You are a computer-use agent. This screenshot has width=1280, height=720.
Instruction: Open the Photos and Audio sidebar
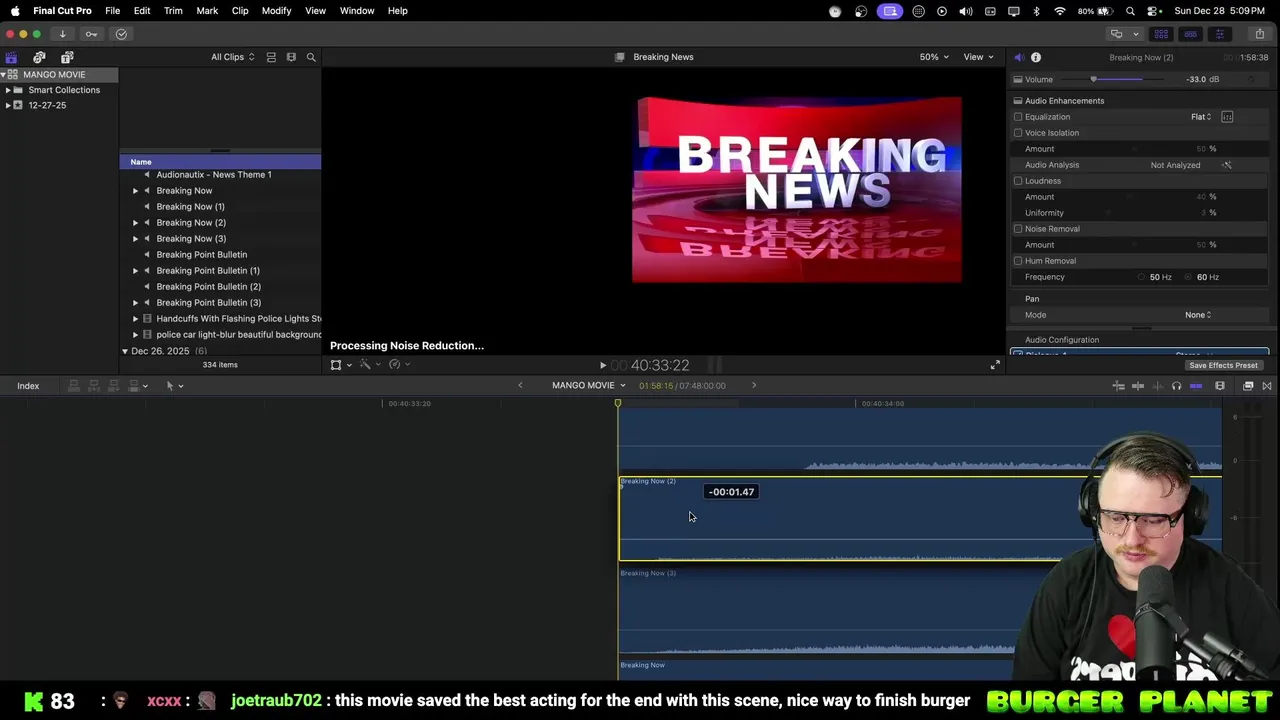click(39, 57)
